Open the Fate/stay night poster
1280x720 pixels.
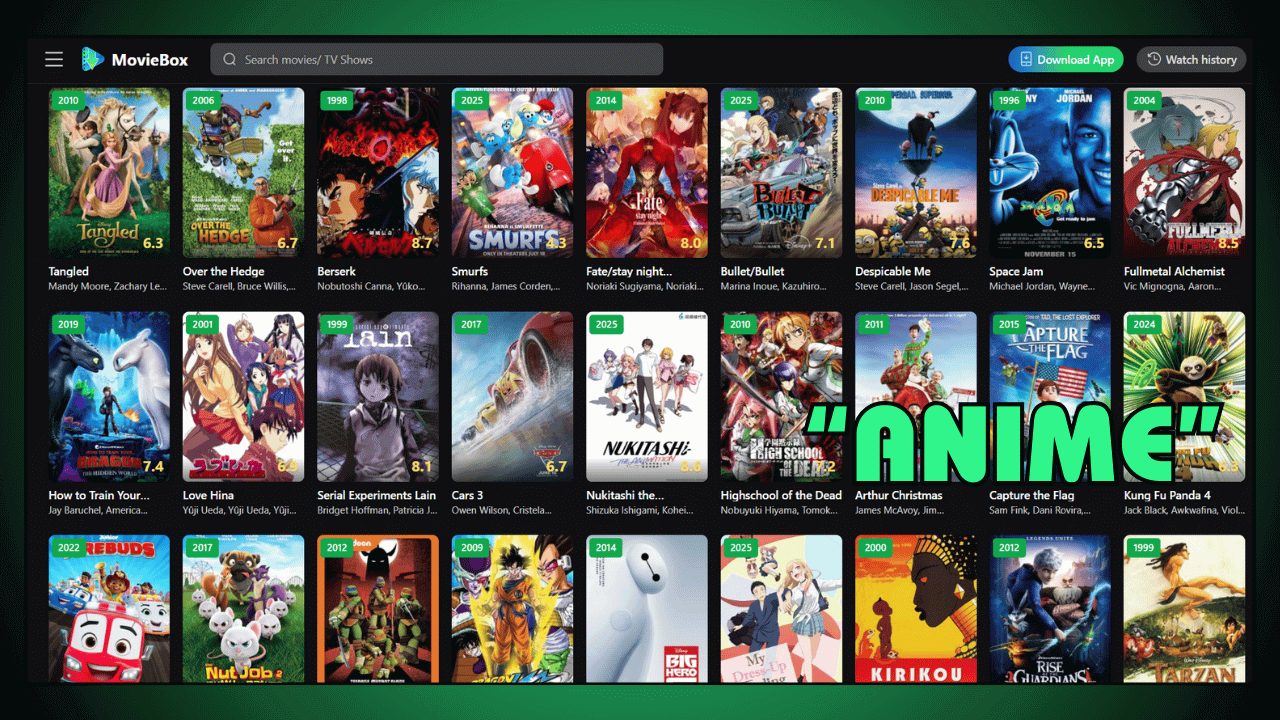pyautogui.click(x=647, y=173)
